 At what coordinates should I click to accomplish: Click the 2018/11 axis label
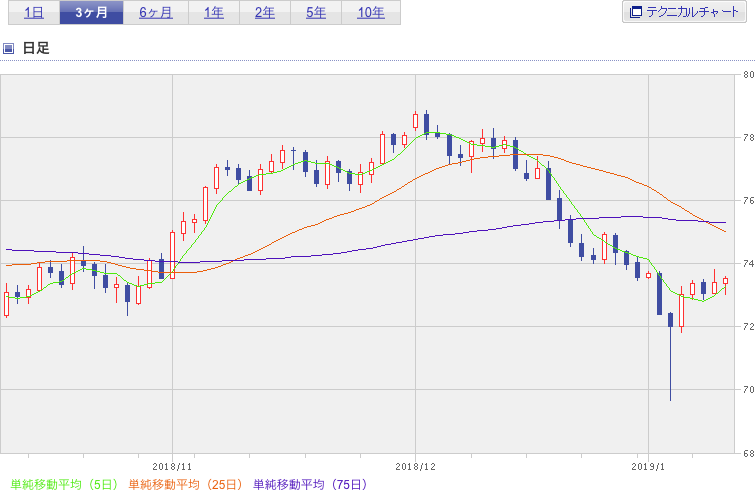(x=172, y=467)
